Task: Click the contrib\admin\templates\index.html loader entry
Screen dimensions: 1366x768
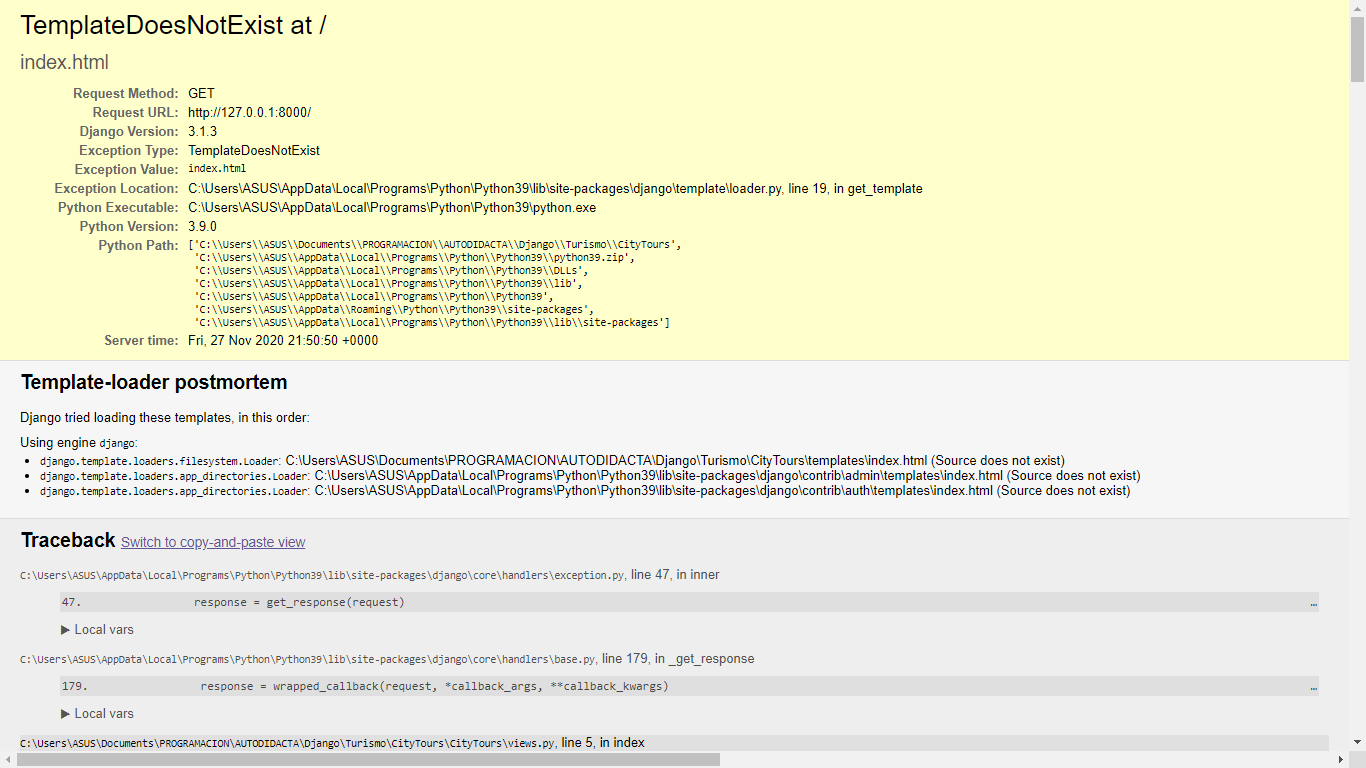Action: [590, 476]
